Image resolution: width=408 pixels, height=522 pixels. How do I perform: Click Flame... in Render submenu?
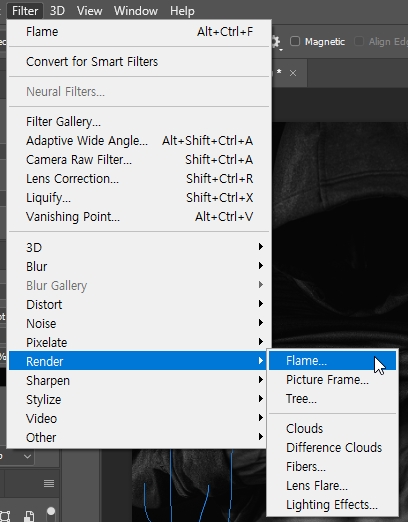[332, 361]
